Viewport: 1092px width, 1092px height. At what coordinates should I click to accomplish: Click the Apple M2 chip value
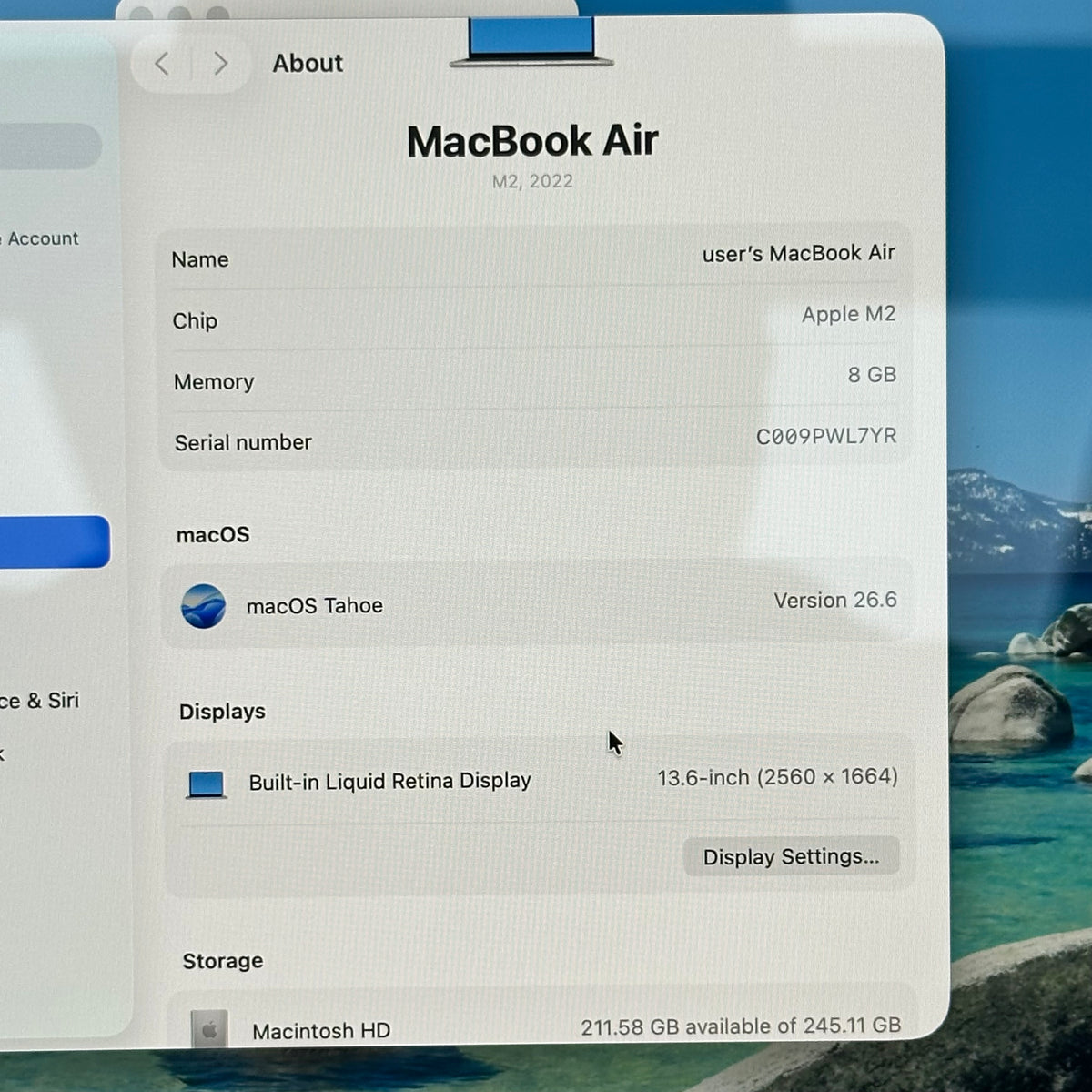point(848,314)
